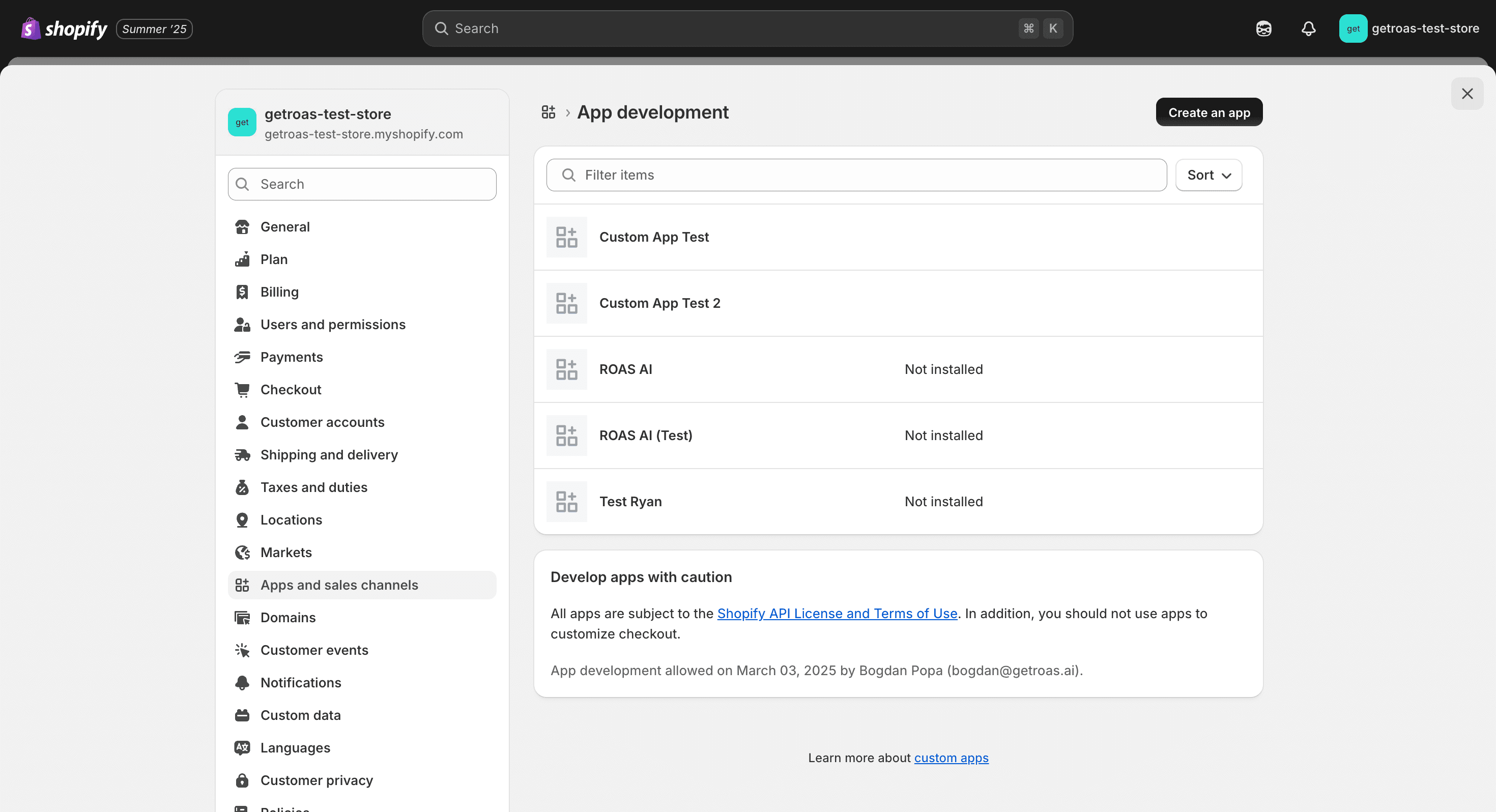Image resolution: width=1496 pixels, height=812 pixels.
Task: Click the apps breadcrumb icon beside App development
Action: [548, 112]
